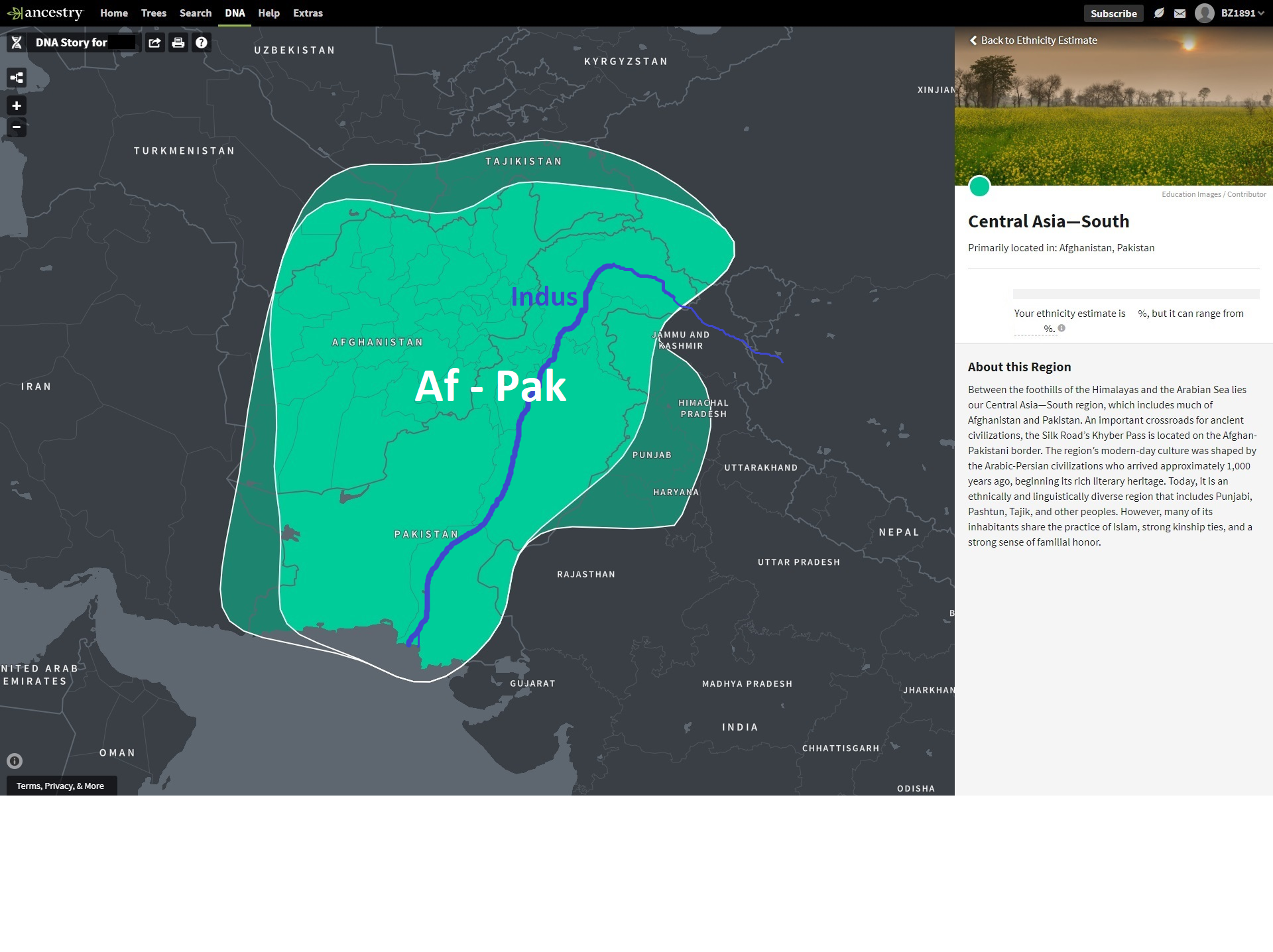
Task: Open the Search menu
Action: pos(196,13)
